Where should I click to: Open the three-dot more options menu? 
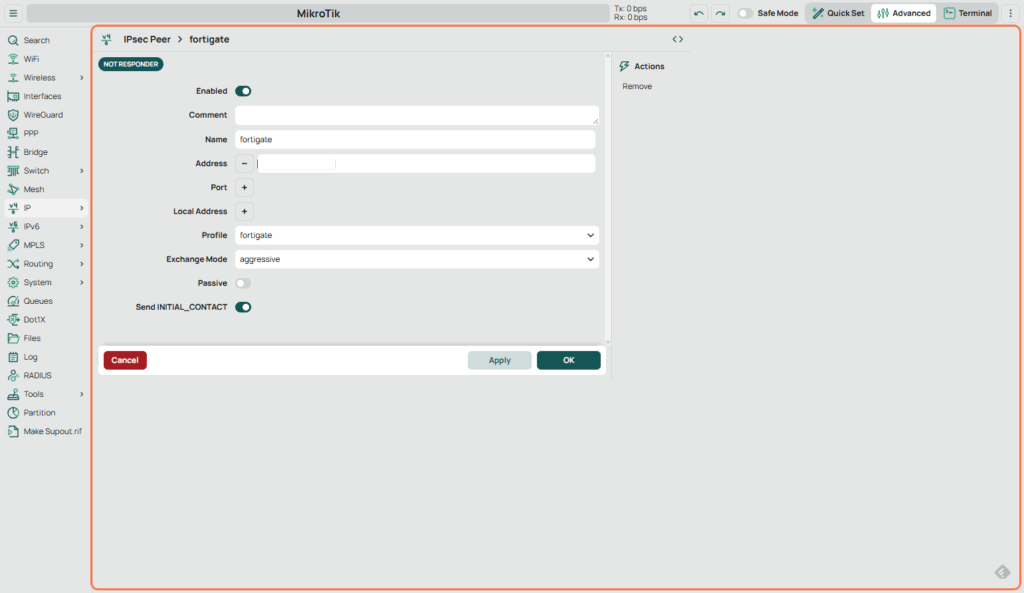1010,13
